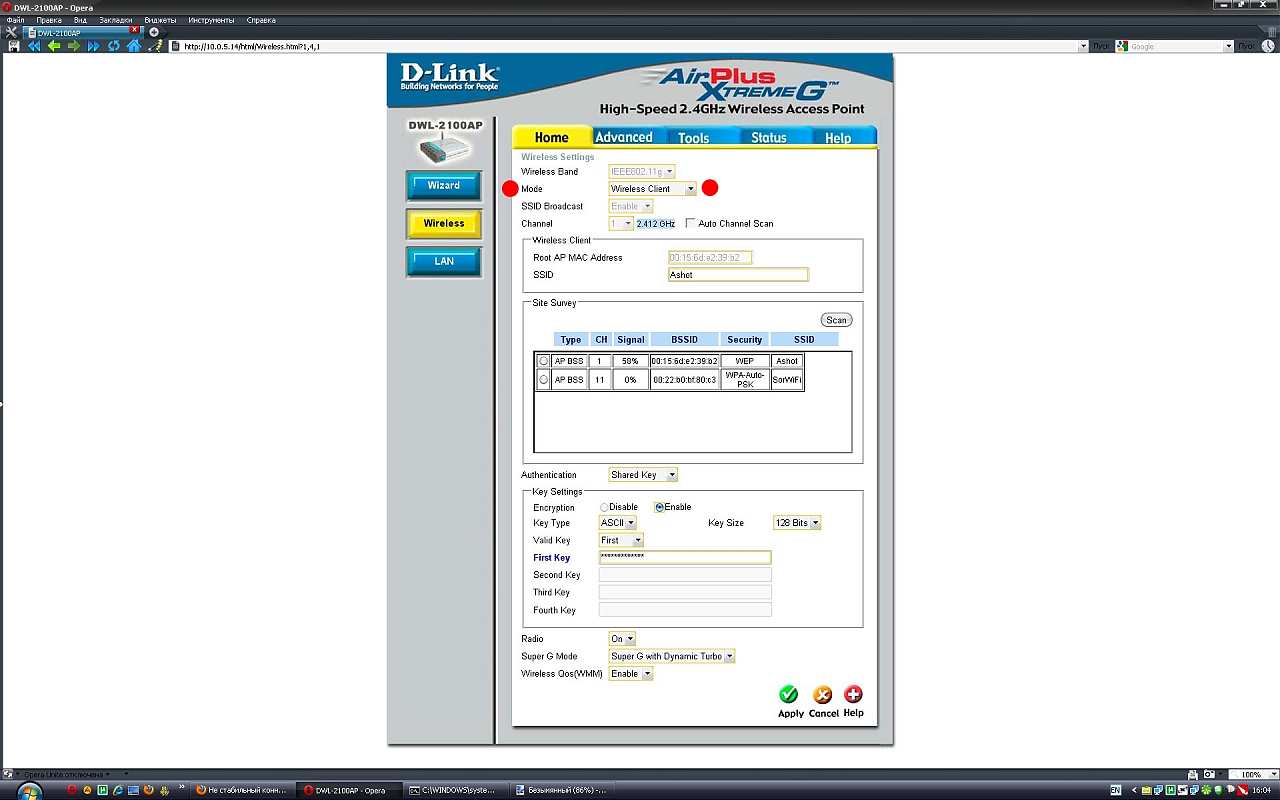Open the Authentication dropdown showing Shared Key
Image resolution: width=1280 pixels, height=800 pixels.
pos(644,475)
